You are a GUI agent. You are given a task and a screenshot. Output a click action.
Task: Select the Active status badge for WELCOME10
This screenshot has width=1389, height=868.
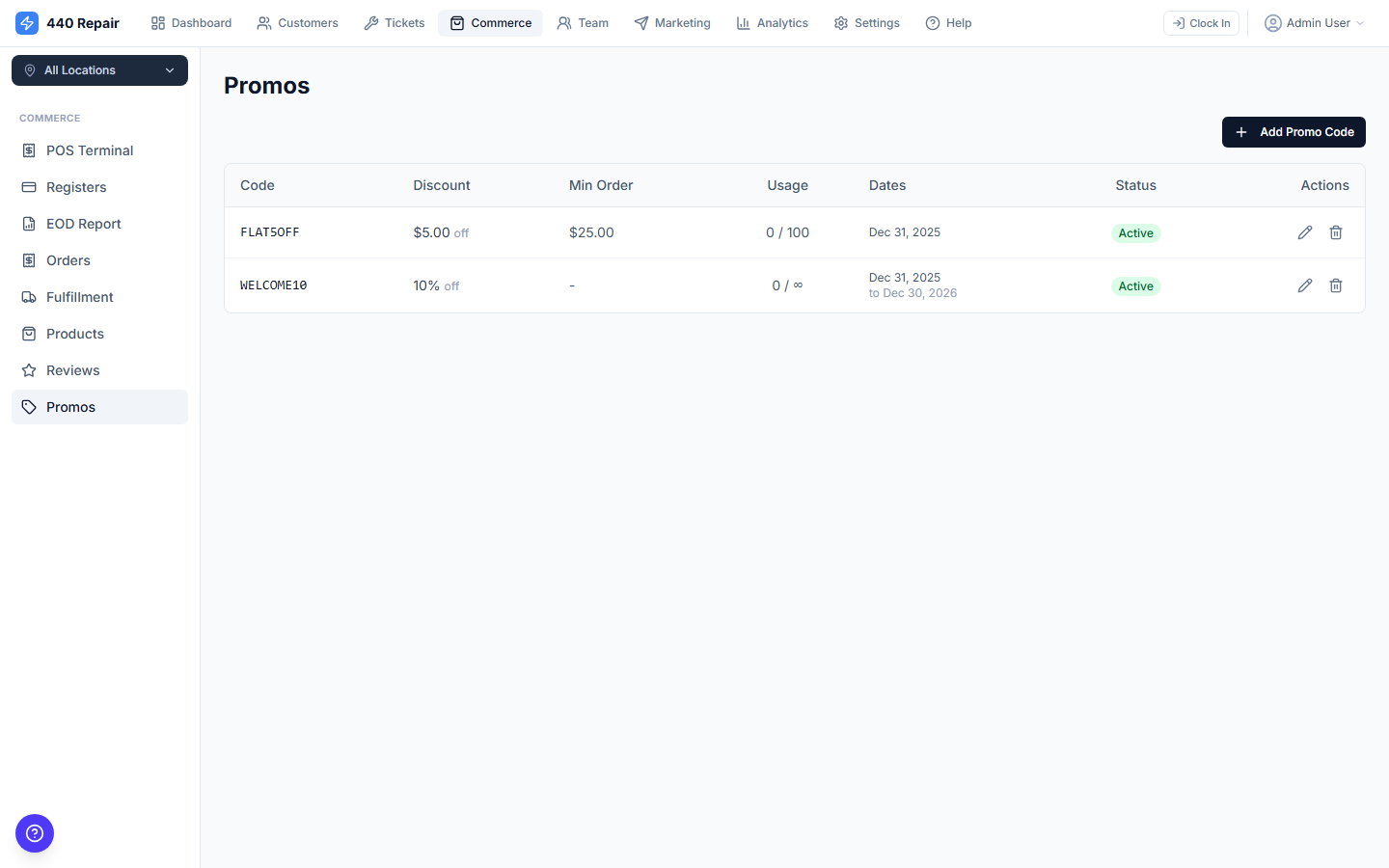click(1135, 285)
